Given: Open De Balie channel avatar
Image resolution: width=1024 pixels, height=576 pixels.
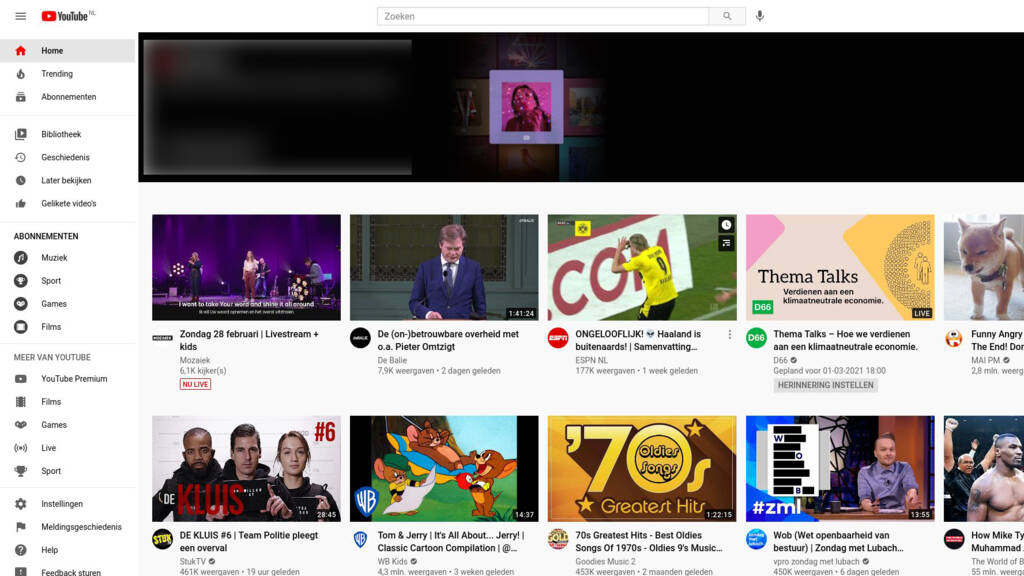Looking at the screenshot, I should (x=360, y=338).
